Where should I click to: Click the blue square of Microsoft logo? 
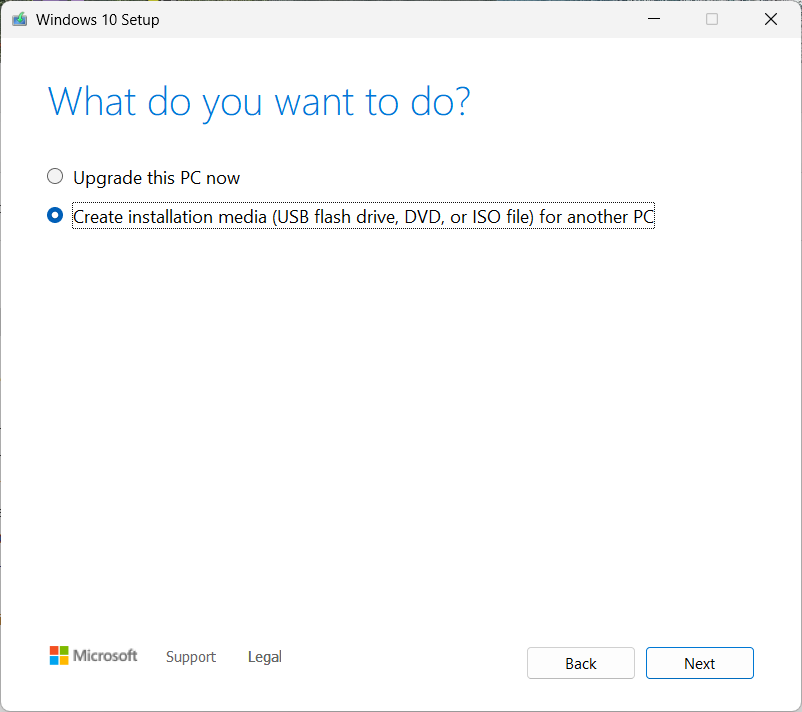[54, 660]
